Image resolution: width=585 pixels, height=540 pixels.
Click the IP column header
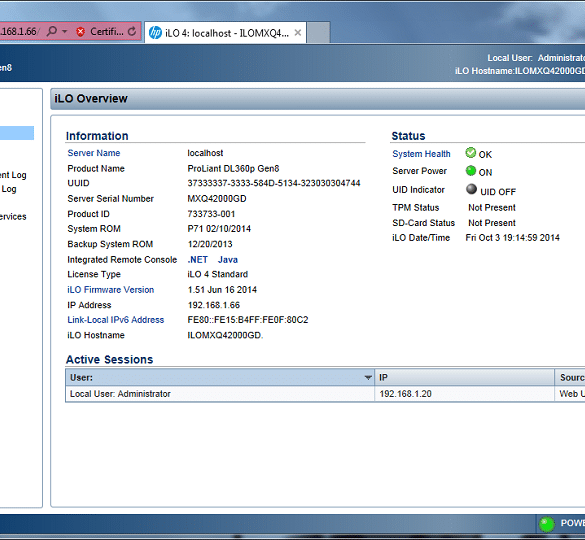pos(464,378)
